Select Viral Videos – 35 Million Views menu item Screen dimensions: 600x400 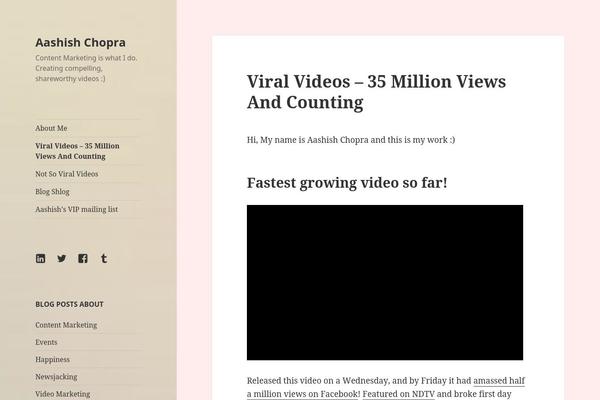(77, 151)
